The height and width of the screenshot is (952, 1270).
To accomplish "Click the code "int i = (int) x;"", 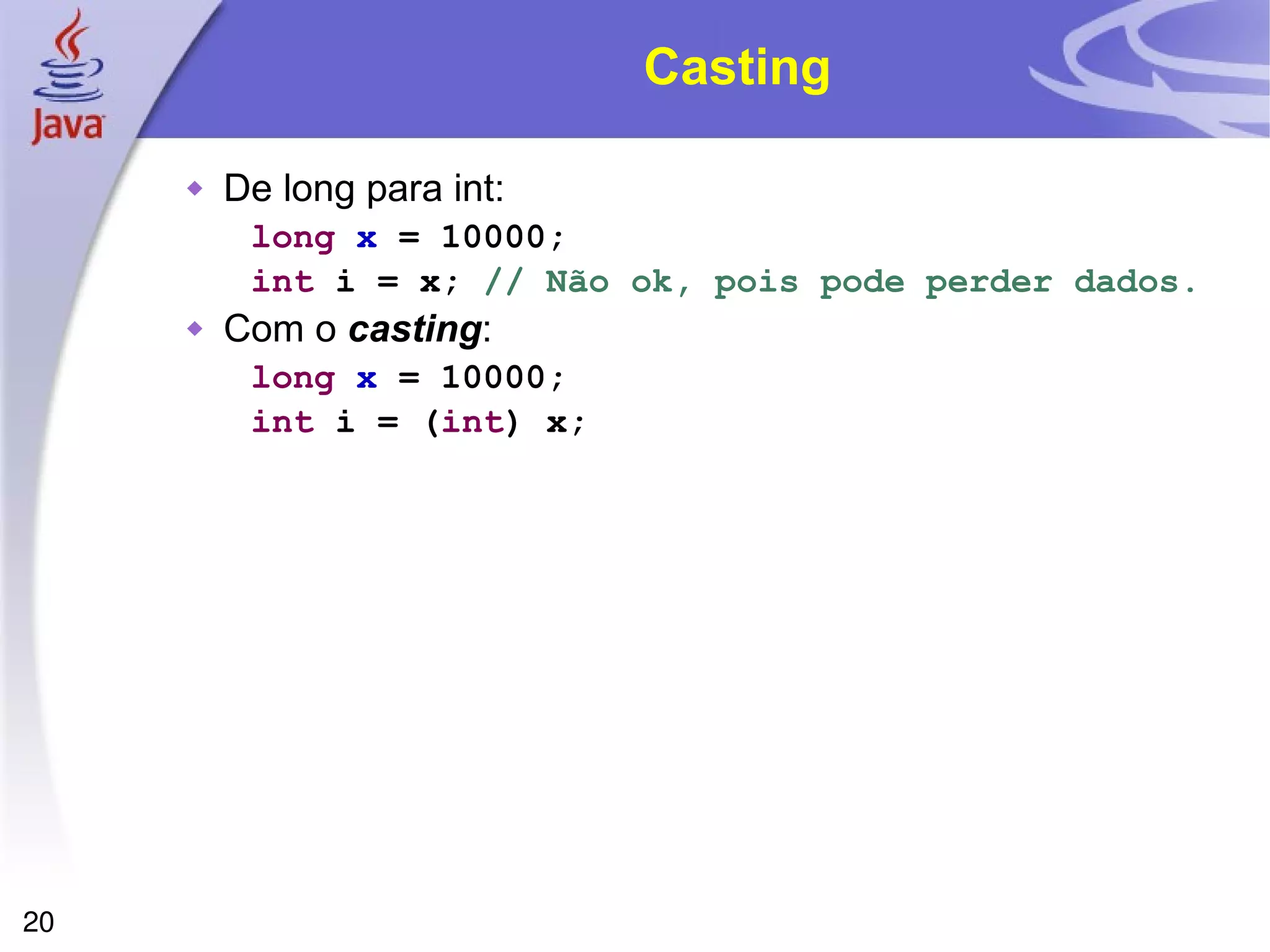I will pos(419,423).
